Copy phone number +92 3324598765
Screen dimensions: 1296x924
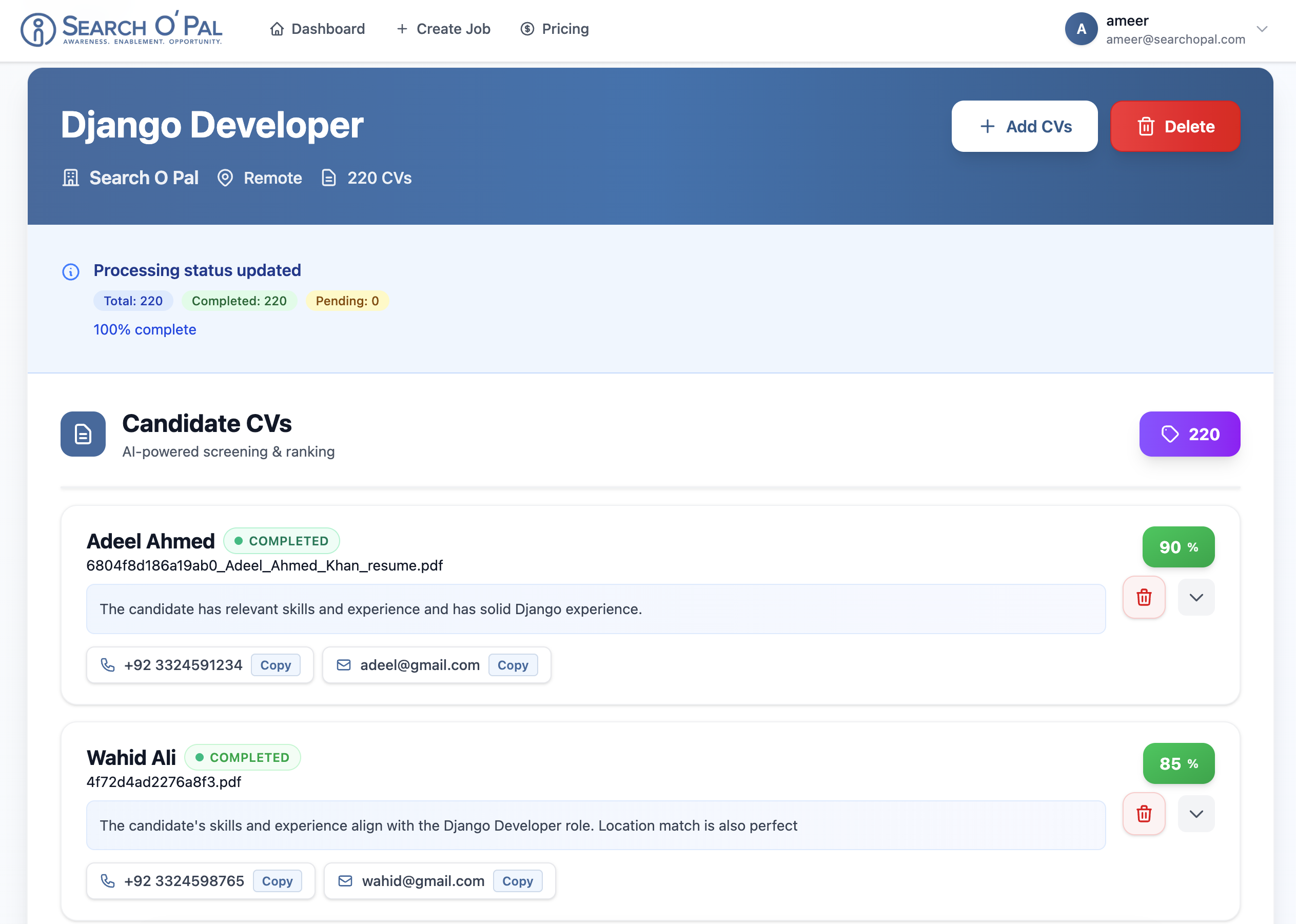(277, 881)
